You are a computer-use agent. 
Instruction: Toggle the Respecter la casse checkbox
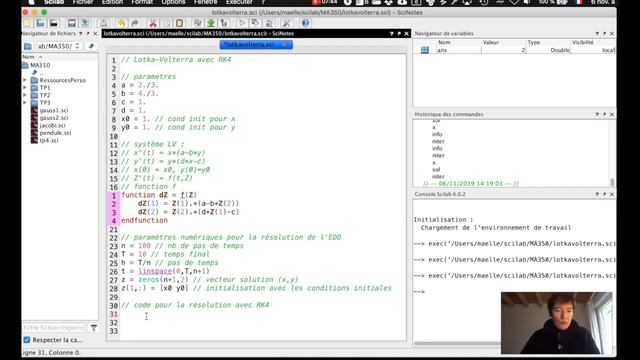[27, 340]
